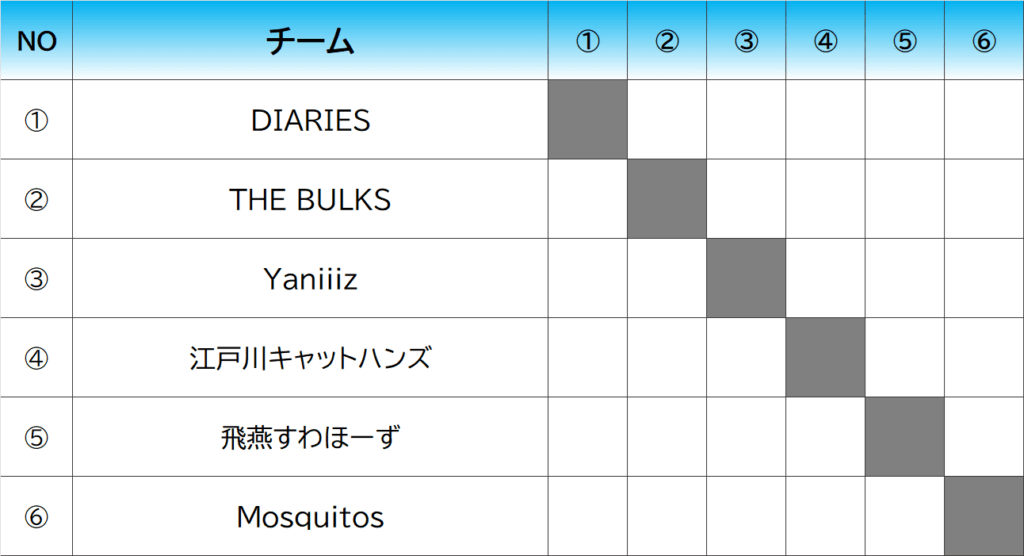Click the Yaniiiz team name cell

(310, 278)
